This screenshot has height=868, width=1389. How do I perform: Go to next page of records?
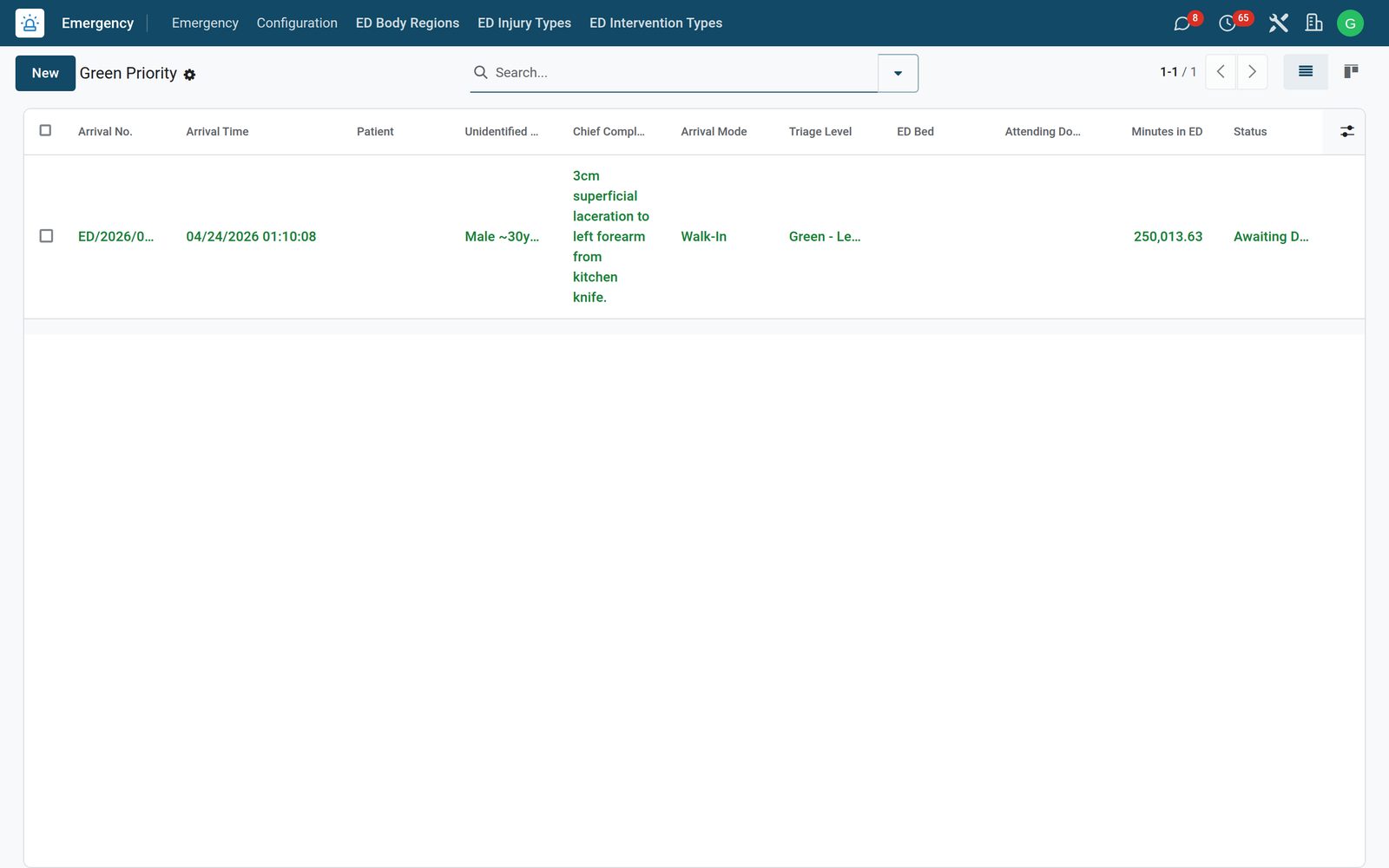(x=1252, y=72)
